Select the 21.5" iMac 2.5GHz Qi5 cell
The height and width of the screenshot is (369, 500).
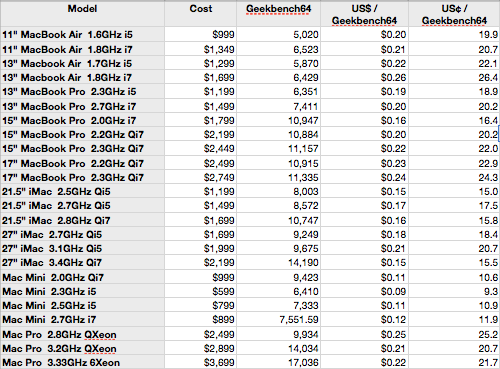(82, 191)
